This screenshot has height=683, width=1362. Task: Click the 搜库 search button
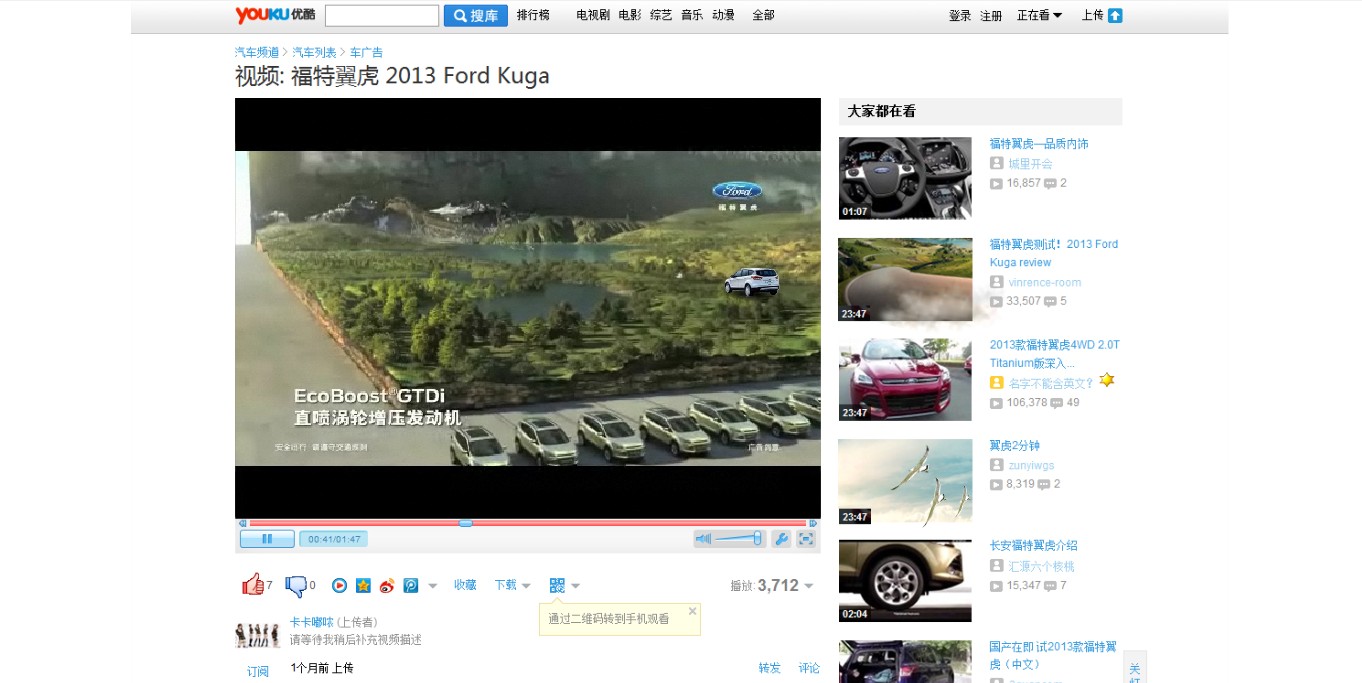point(476,15)
